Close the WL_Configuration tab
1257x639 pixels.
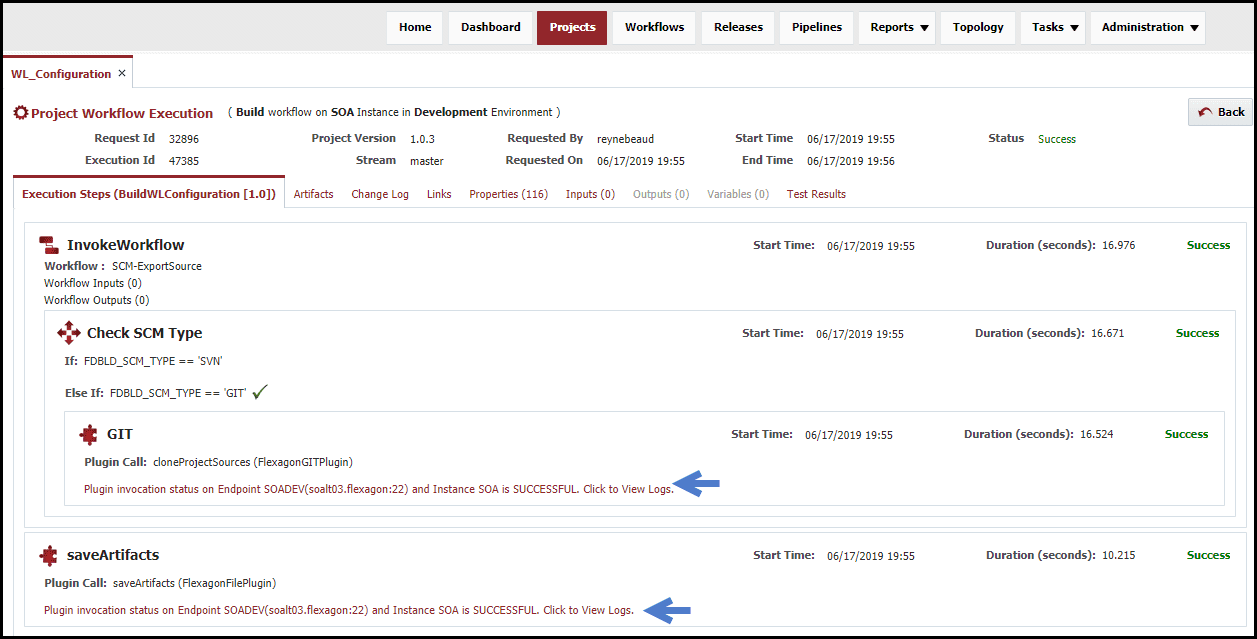pos(122,73)
